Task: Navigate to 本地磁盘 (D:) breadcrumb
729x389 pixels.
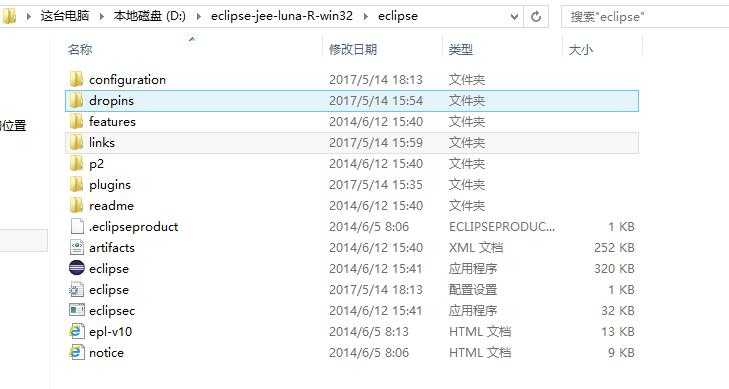Action: click(x=150, y=16)
